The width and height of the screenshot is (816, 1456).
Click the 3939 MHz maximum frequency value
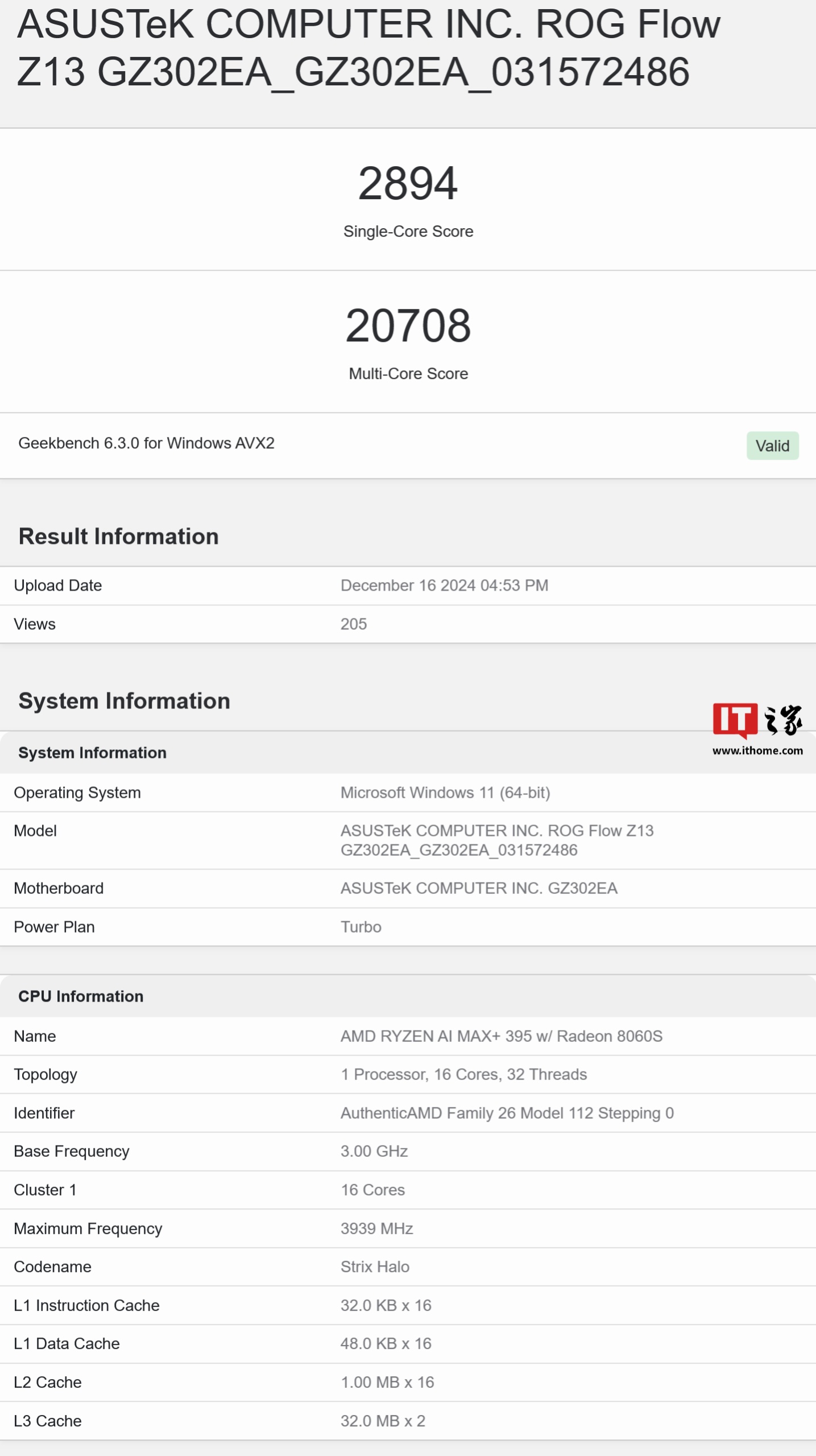[x=376, y=1228]
